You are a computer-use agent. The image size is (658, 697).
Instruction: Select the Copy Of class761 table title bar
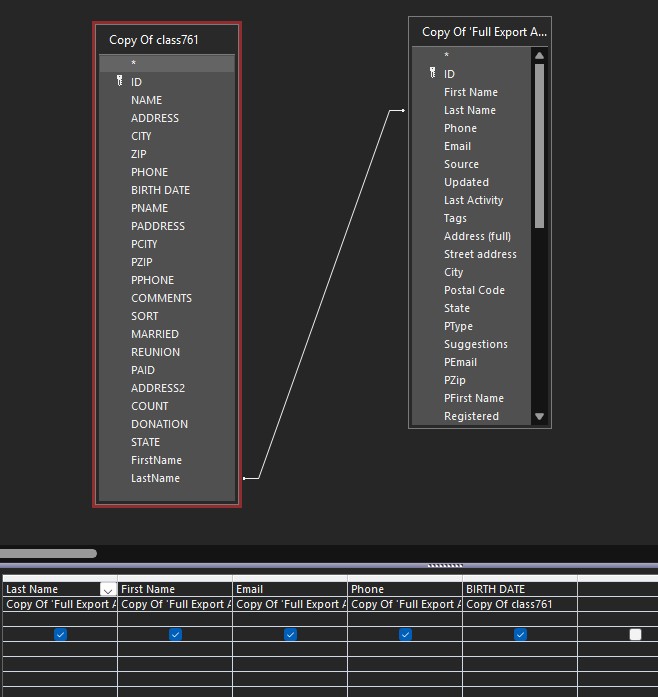point(167,40)
